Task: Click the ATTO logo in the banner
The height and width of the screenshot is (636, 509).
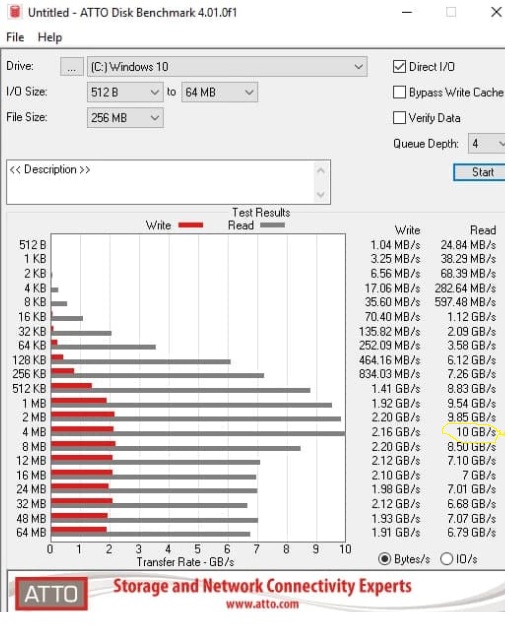Action: coord(52,594)
